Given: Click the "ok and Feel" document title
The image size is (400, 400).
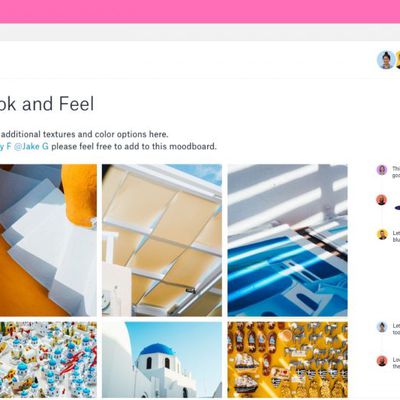Looking at the screenshot, I should (x=47, y=104).
